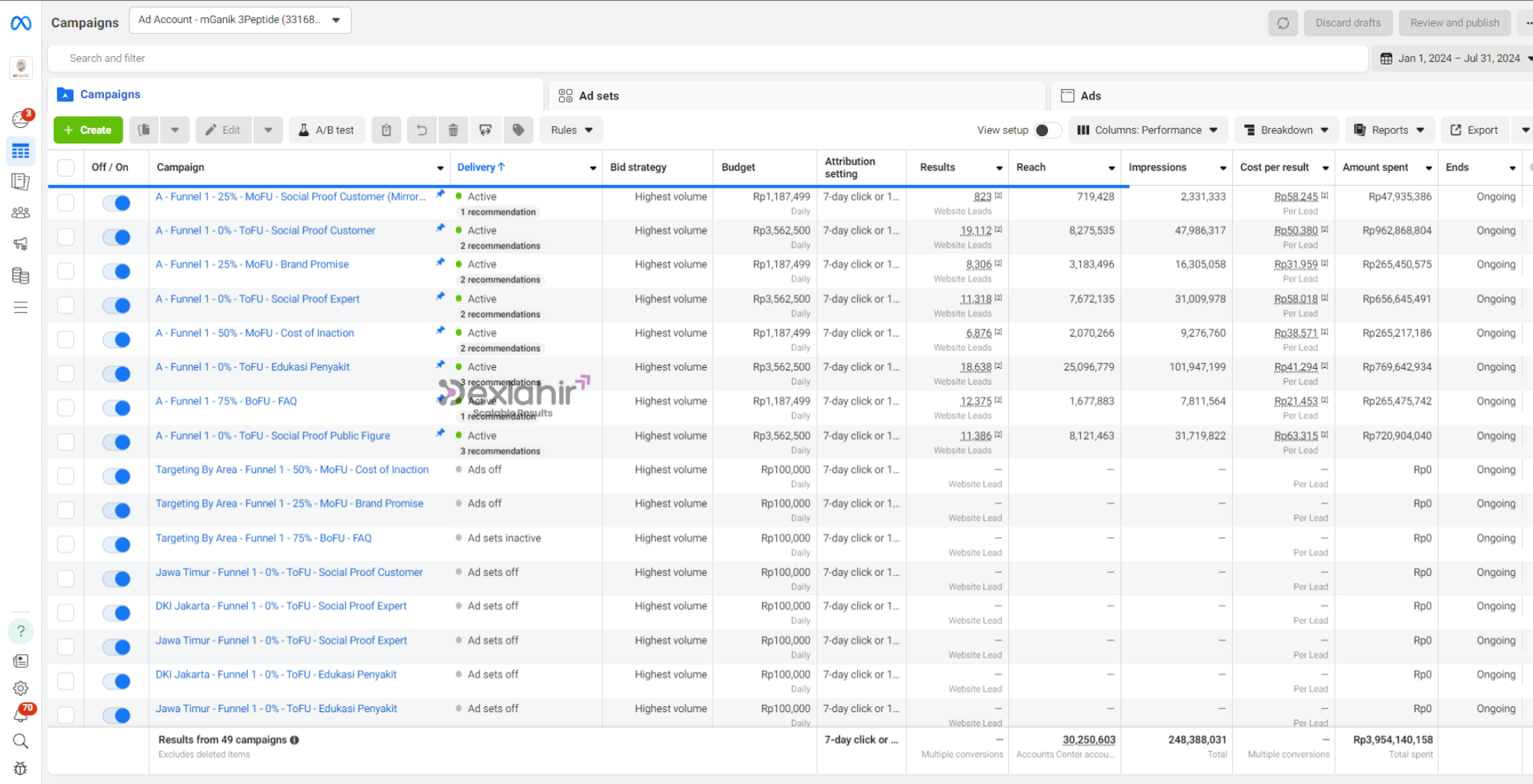Switch to the Ad sets tab
The width and height of the screenshot is (1533, 784).
coord(598,96)
